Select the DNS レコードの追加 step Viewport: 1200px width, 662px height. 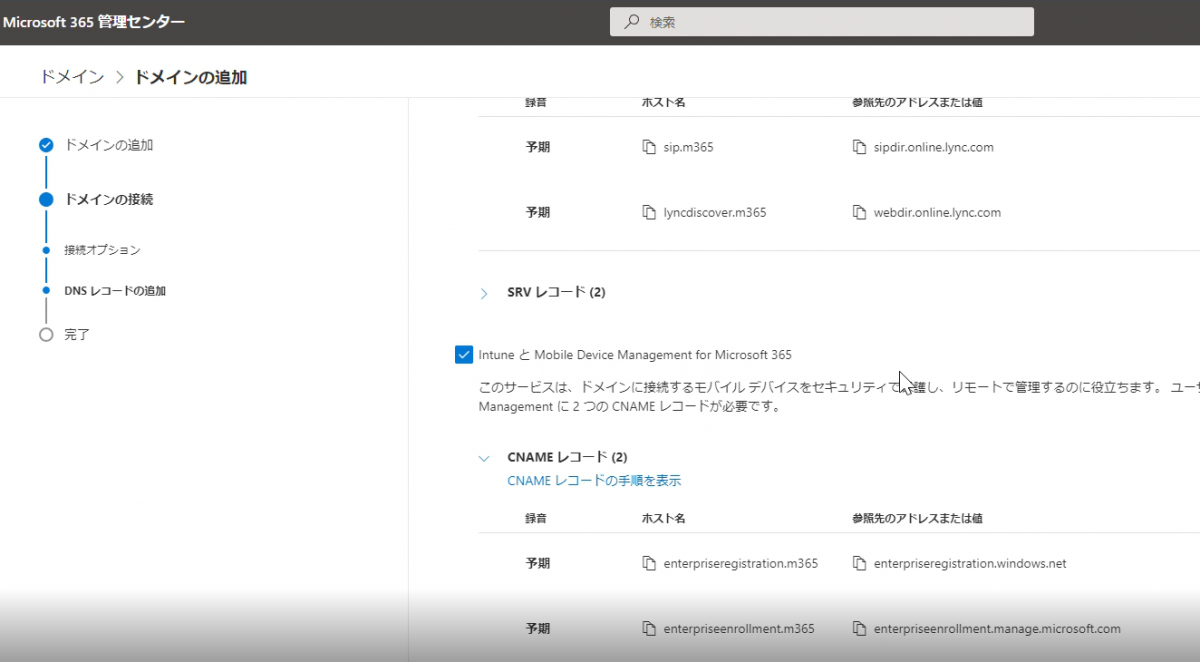pyautogui.click(x=114, y=291)
